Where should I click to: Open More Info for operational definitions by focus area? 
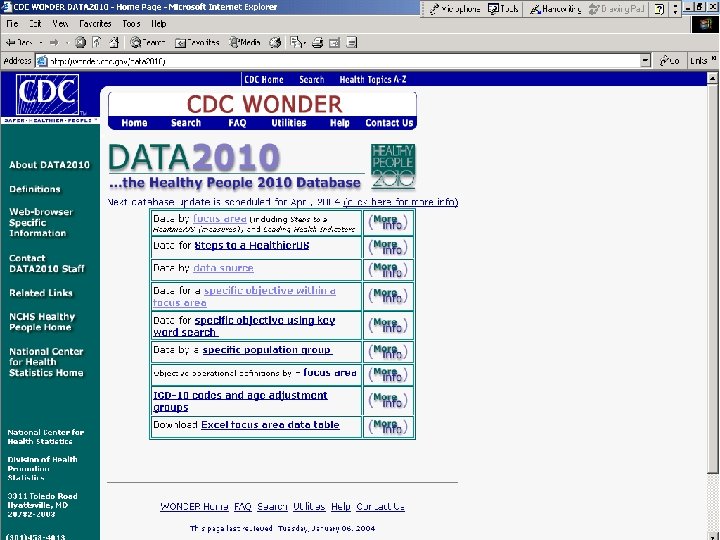pos(388,375)
